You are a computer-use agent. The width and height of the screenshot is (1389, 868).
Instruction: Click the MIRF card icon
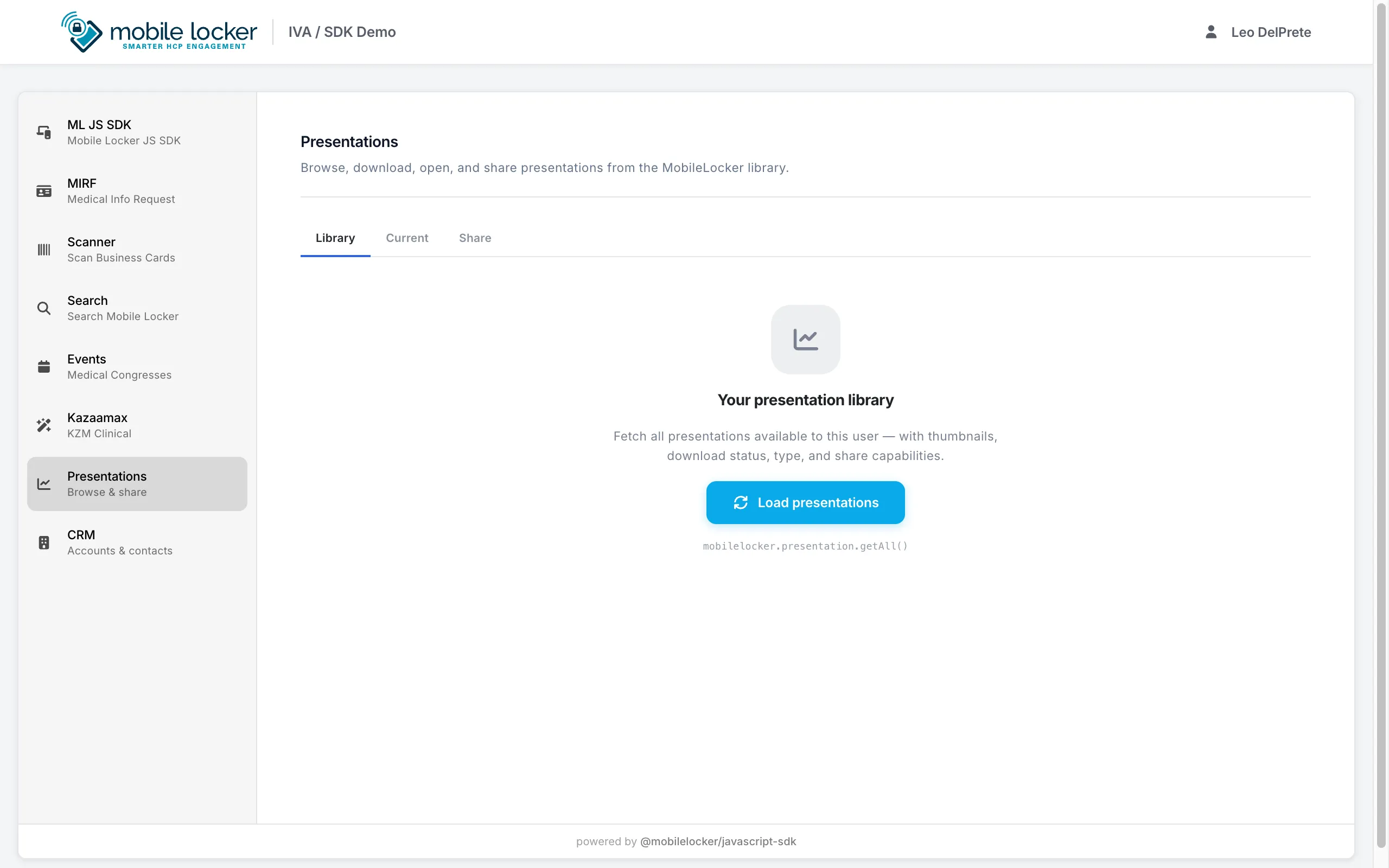[43, 190]
